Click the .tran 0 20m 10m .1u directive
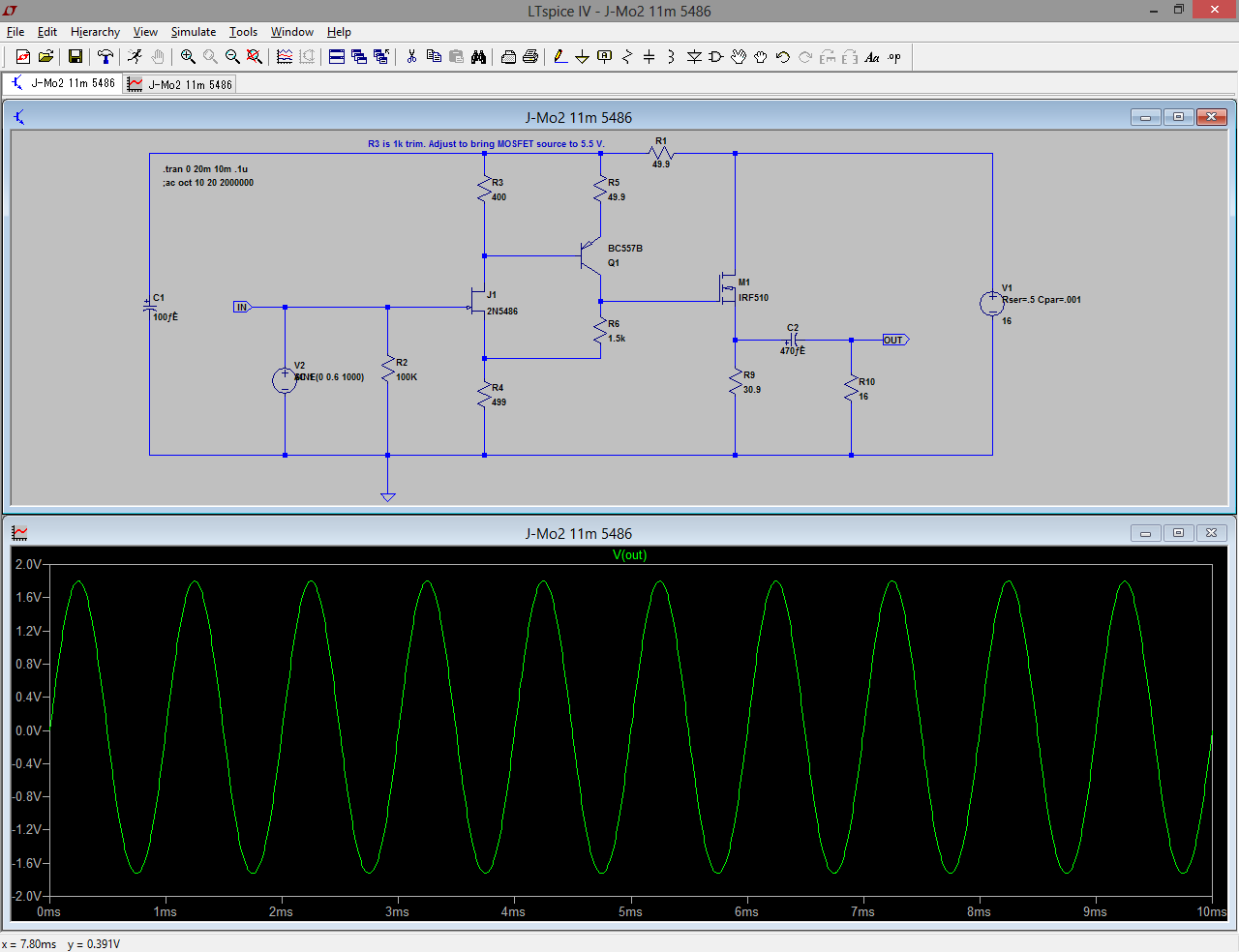The image size is (1239, 952). 205,169
